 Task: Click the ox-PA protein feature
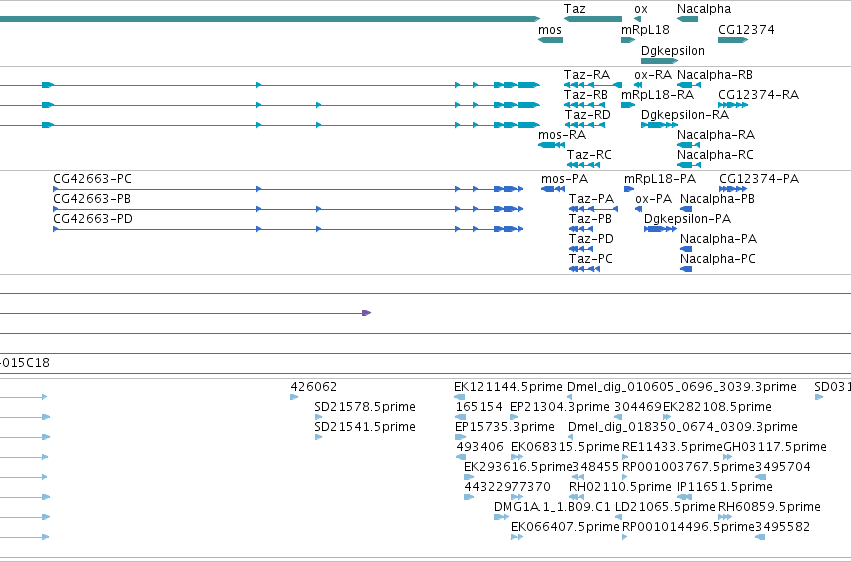click(638, 209)
